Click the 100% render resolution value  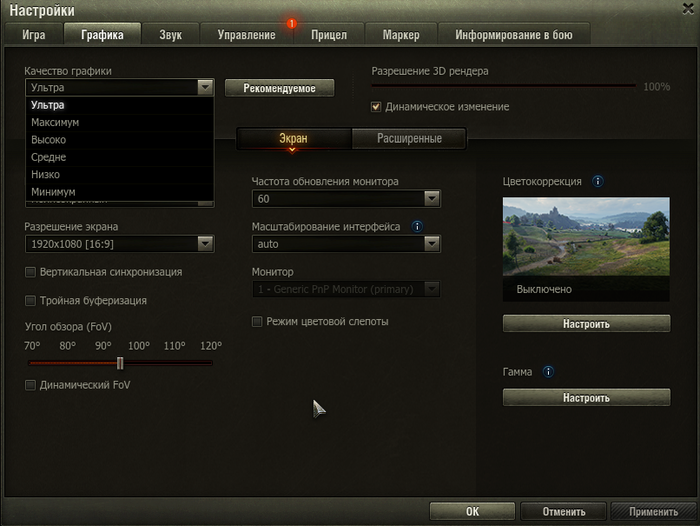[x=657, y=87]
